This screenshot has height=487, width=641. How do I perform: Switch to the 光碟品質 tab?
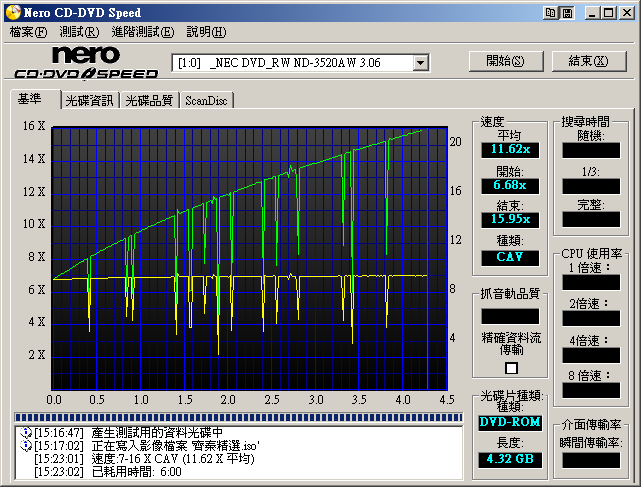[x=149, y=100]
